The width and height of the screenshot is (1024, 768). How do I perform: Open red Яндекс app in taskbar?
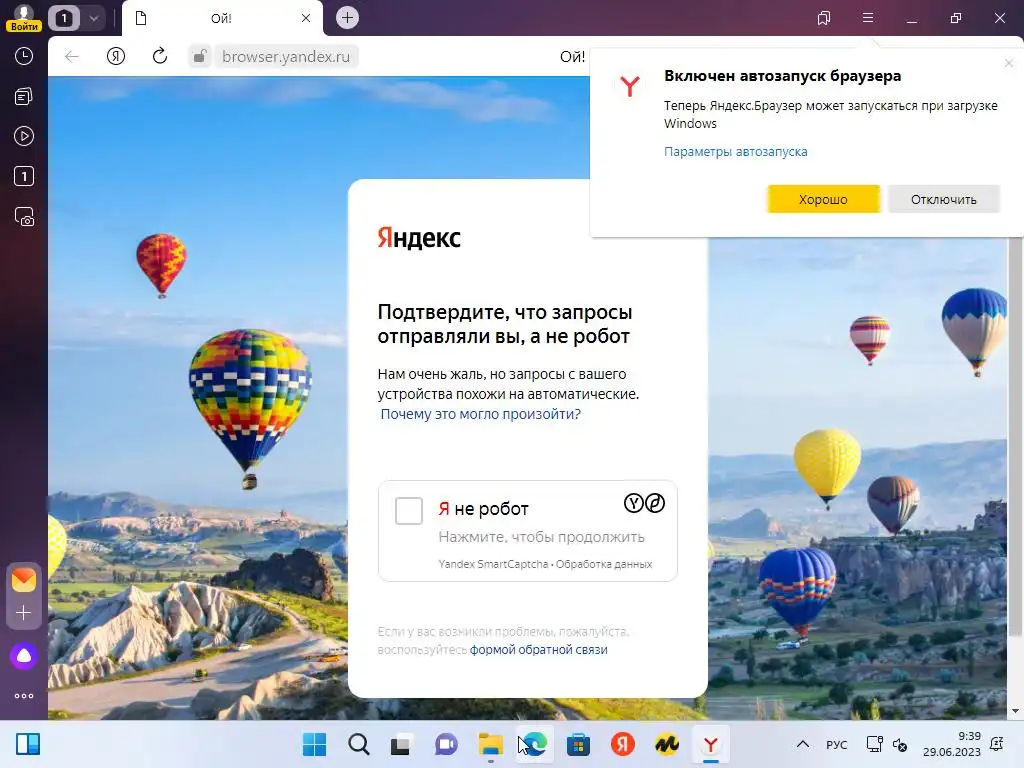point(622,744)
